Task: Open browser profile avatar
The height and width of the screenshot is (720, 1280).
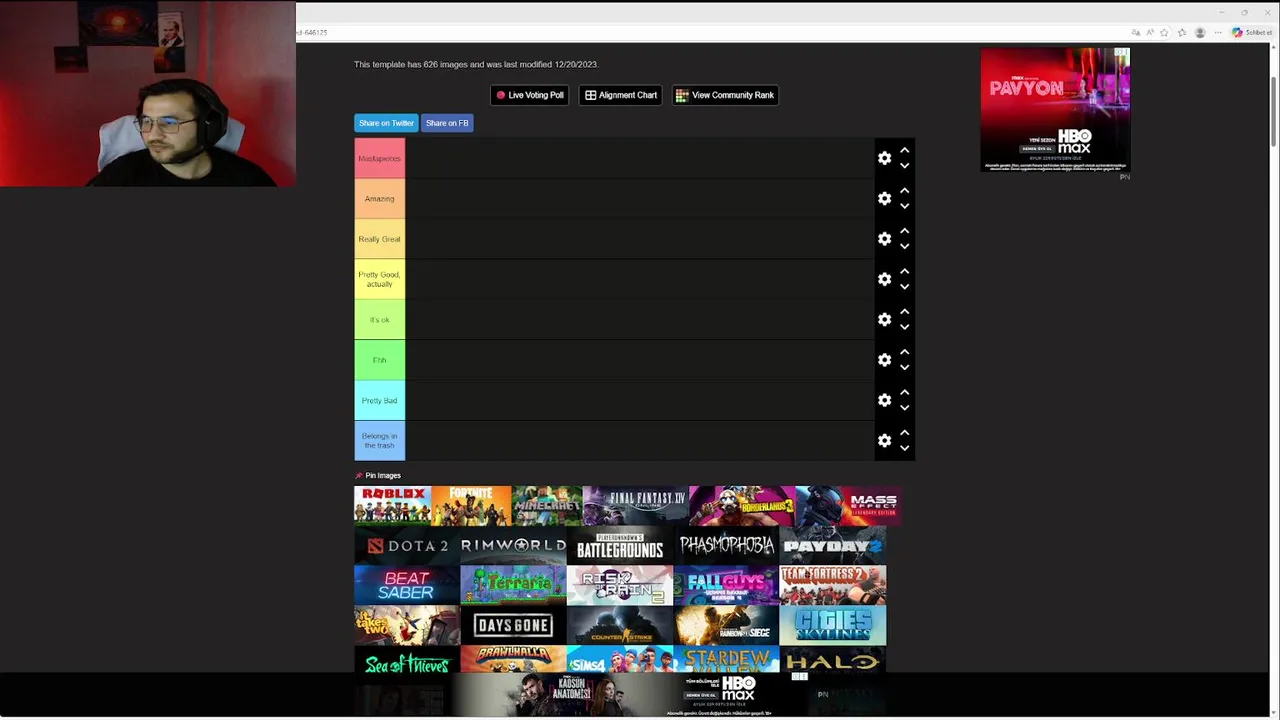Action: click(1200, 32)
